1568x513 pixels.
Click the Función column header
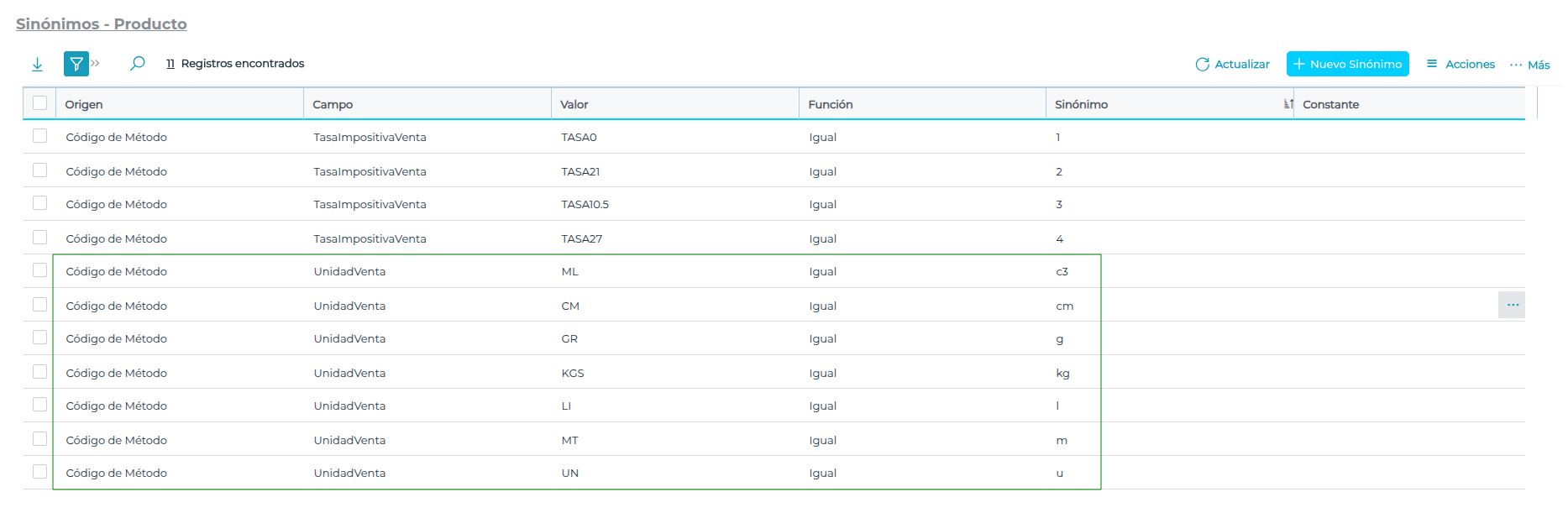pos(830,104)
